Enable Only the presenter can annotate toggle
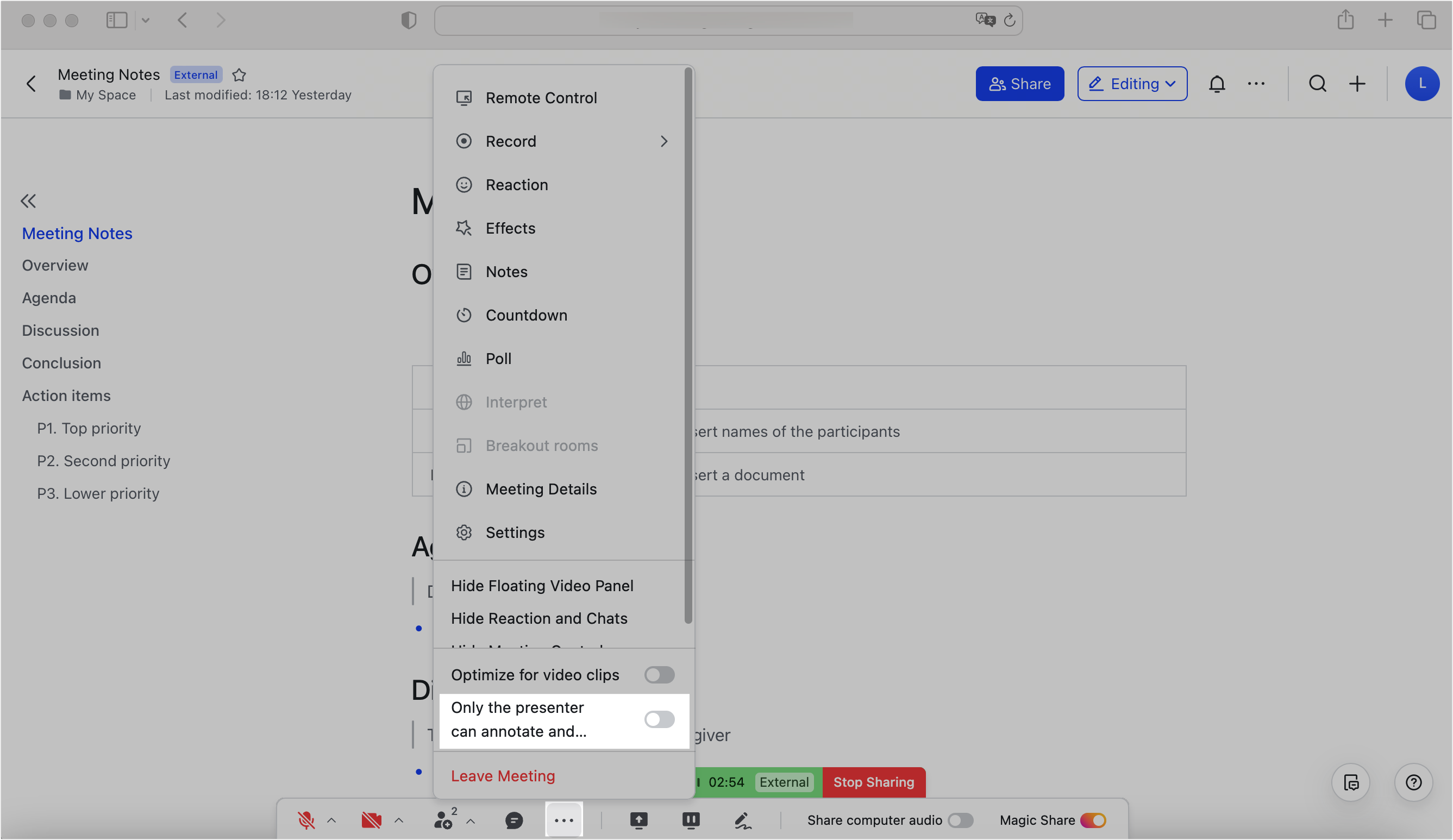 (659, 719)
